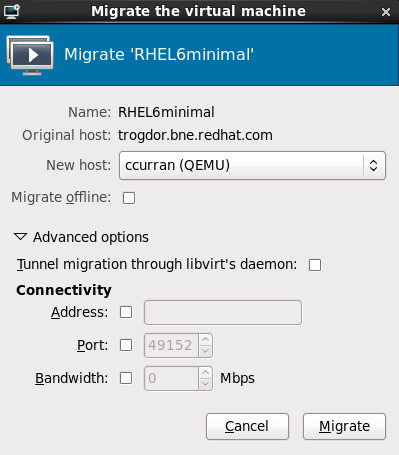Image resolution: width=399 pixels, height=455 pixels.
Task: Increase Bandwidth with the up arrow
Action: pos(206,373)
